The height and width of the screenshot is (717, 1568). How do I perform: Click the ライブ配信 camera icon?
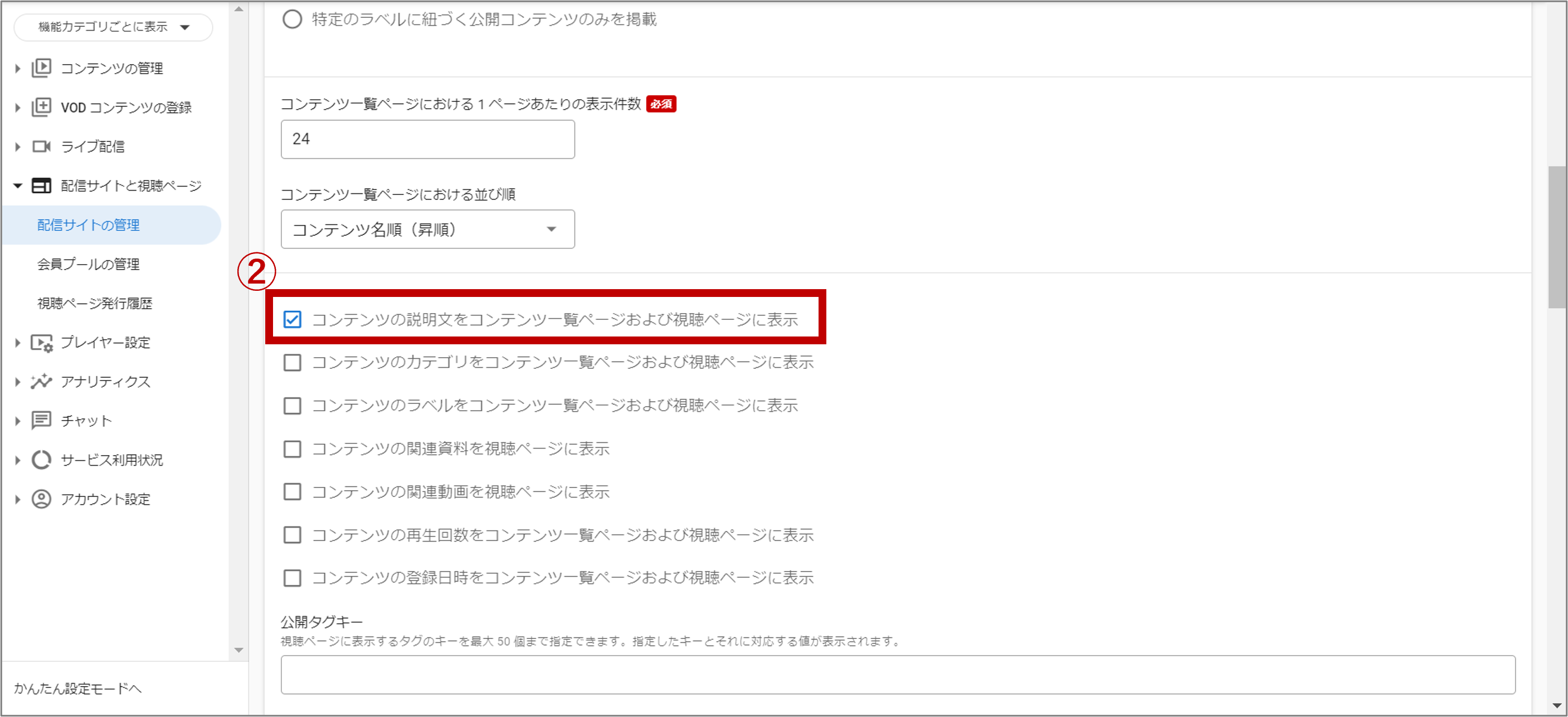[41, 146]
